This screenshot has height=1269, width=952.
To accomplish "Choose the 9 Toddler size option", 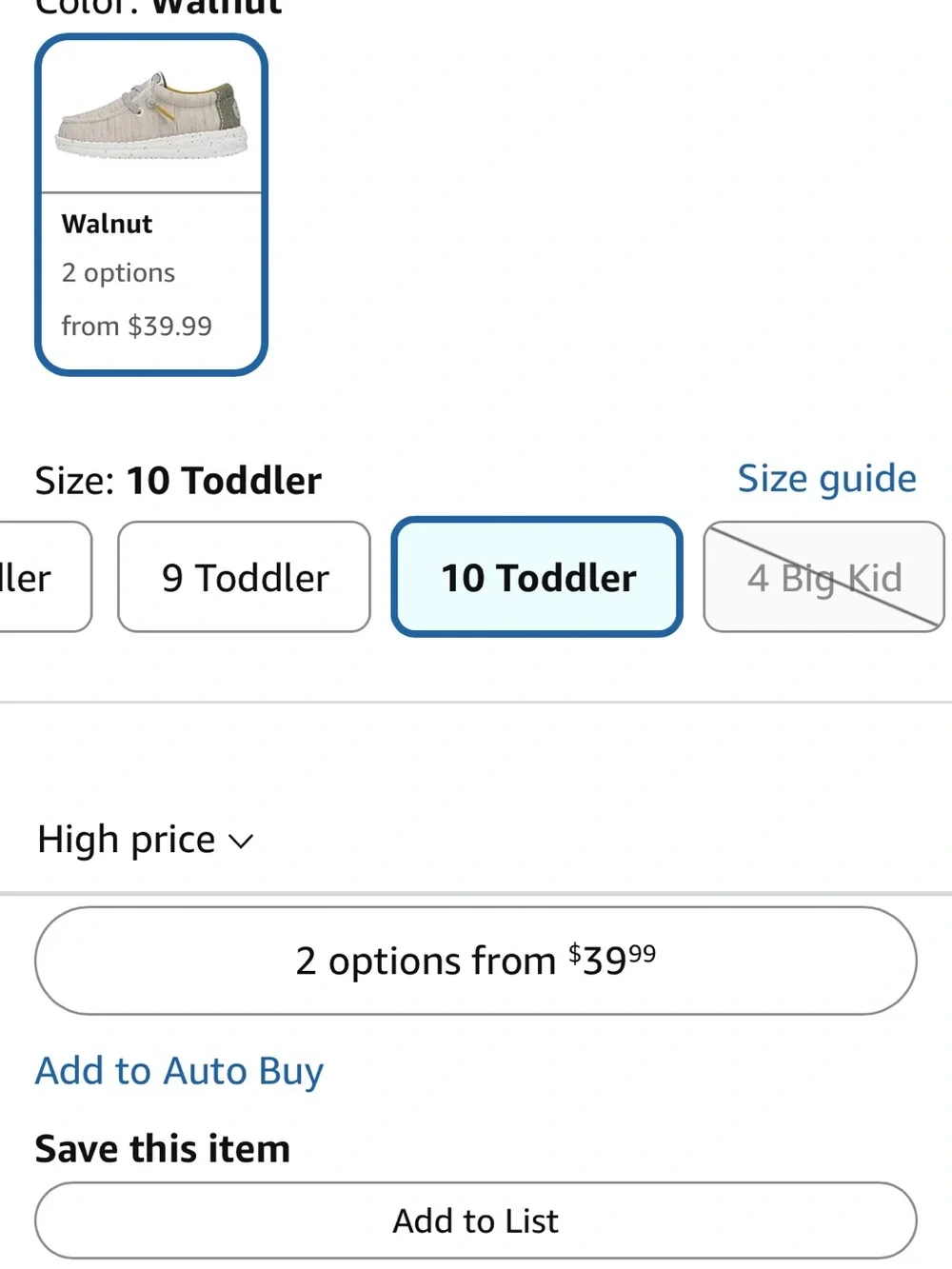I will (245, 577).
